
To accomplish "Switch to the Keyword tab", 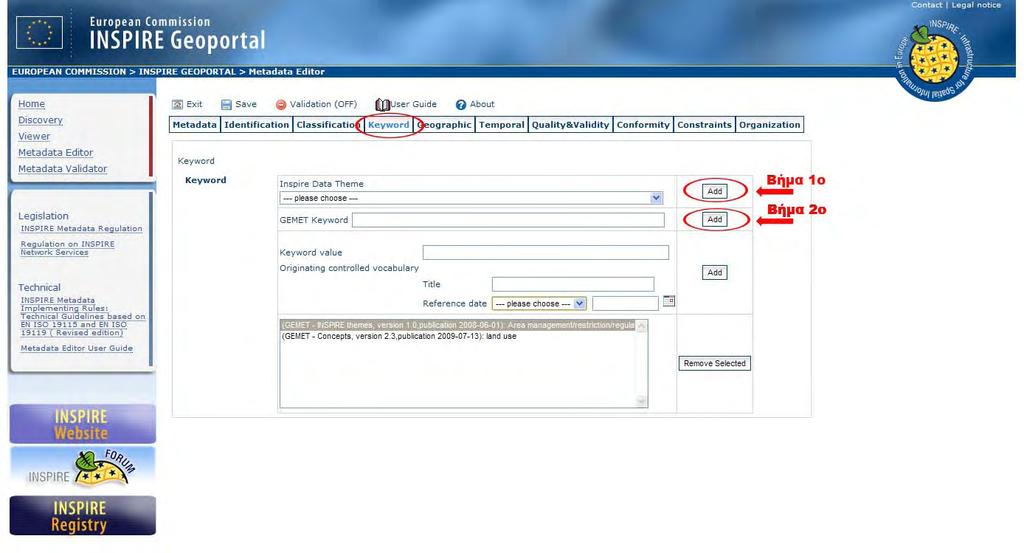I will click(x=389, y=125).
